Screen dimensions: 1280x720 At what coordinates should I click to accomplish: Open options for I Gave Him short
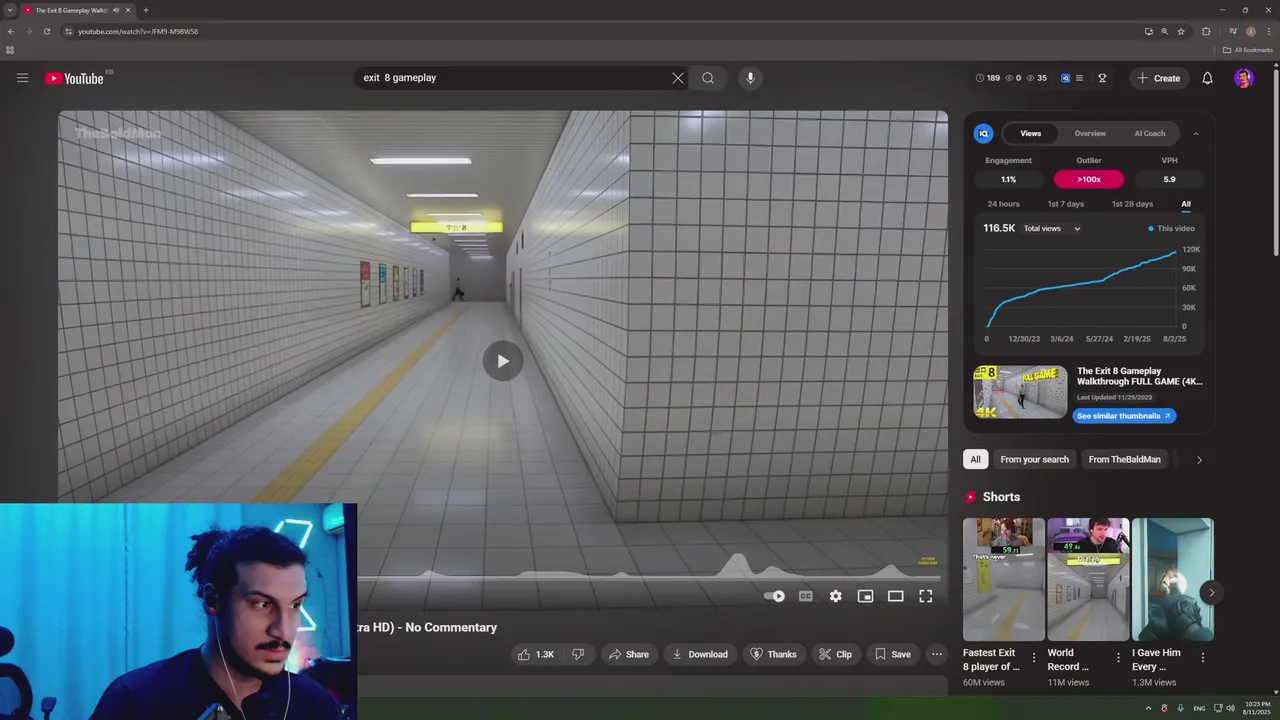click(1203, 658)
